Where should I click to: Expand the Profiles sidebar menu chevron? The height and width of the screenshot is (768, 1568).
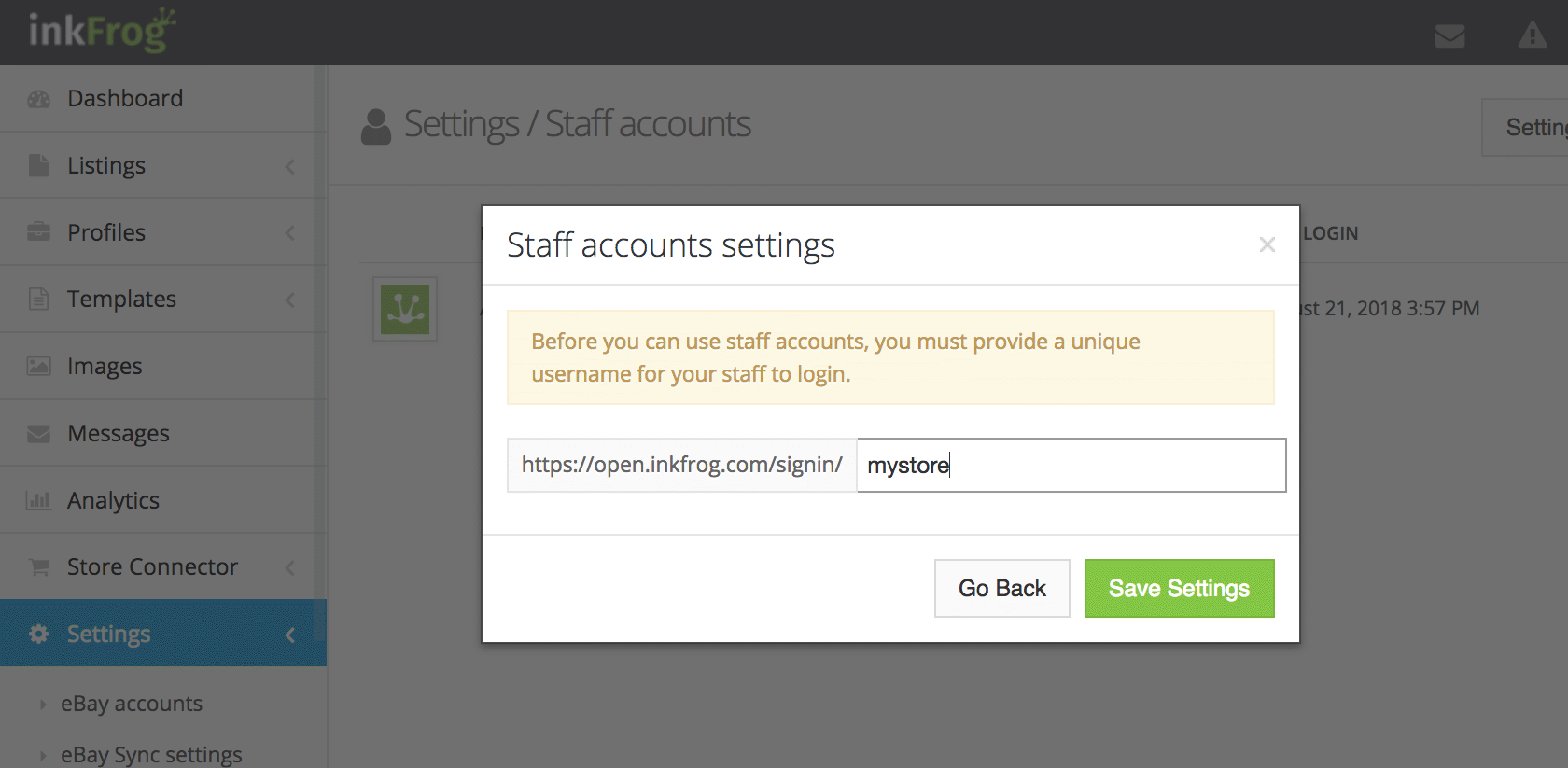(x=290, y=233)
